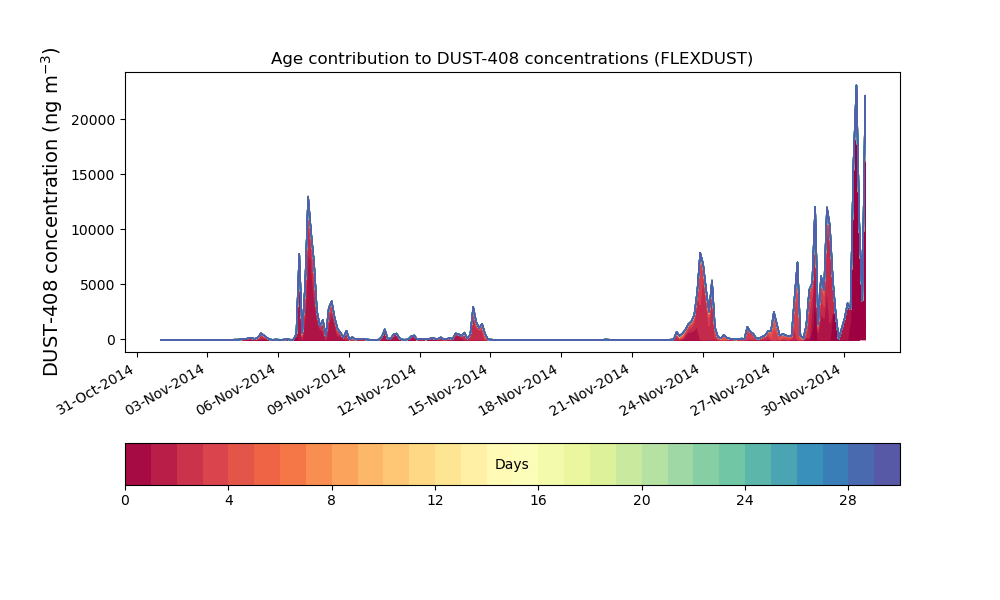Select the 28 tick label under colorbar
The image size is (1000, 600).
(x=848, y=500)
